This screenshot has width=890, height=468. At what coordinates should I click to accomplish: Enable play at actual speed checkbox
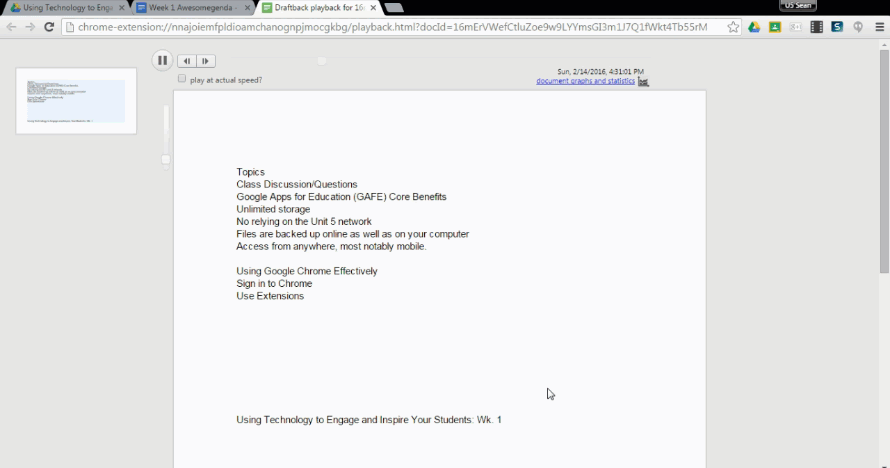(x=182, y=79)
